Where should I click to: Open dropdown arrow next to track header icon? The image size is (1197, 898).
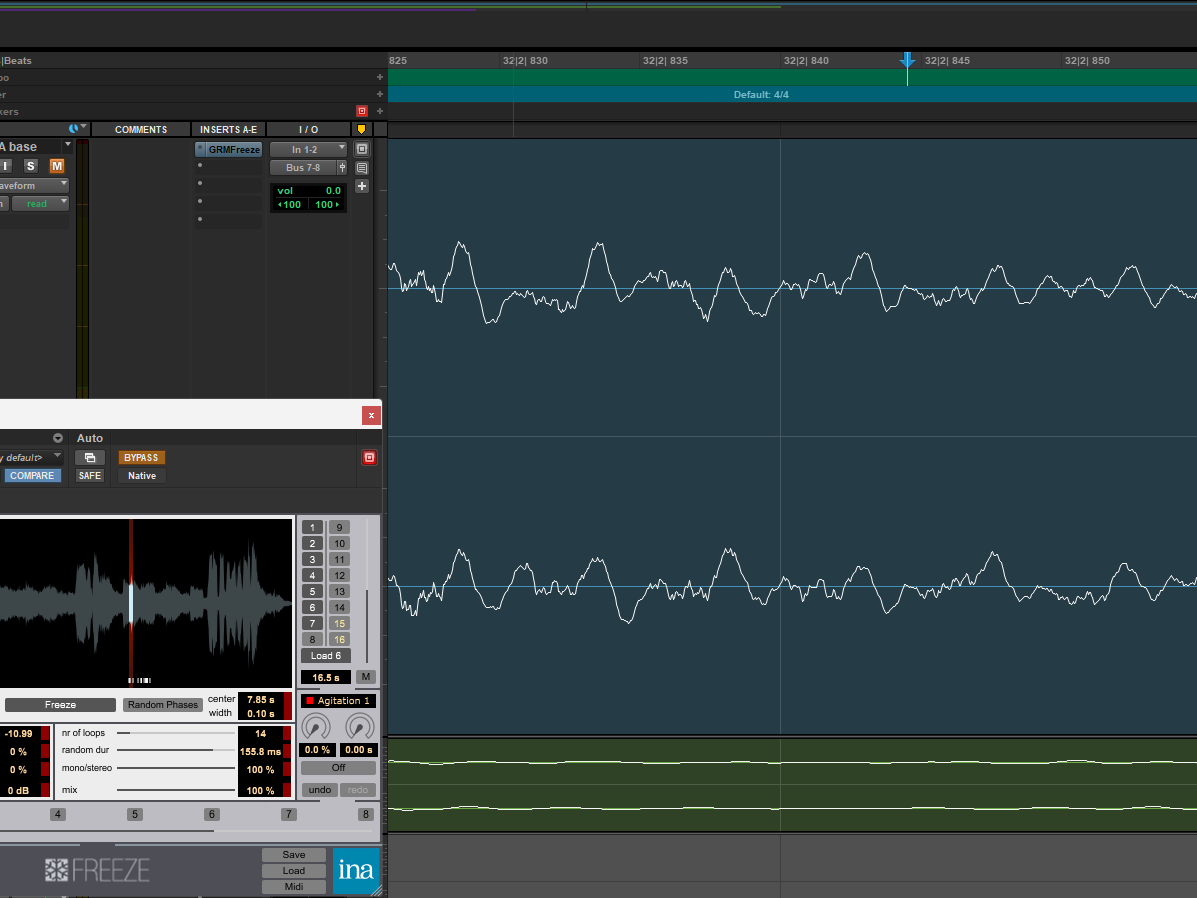(x=83, y=127)
